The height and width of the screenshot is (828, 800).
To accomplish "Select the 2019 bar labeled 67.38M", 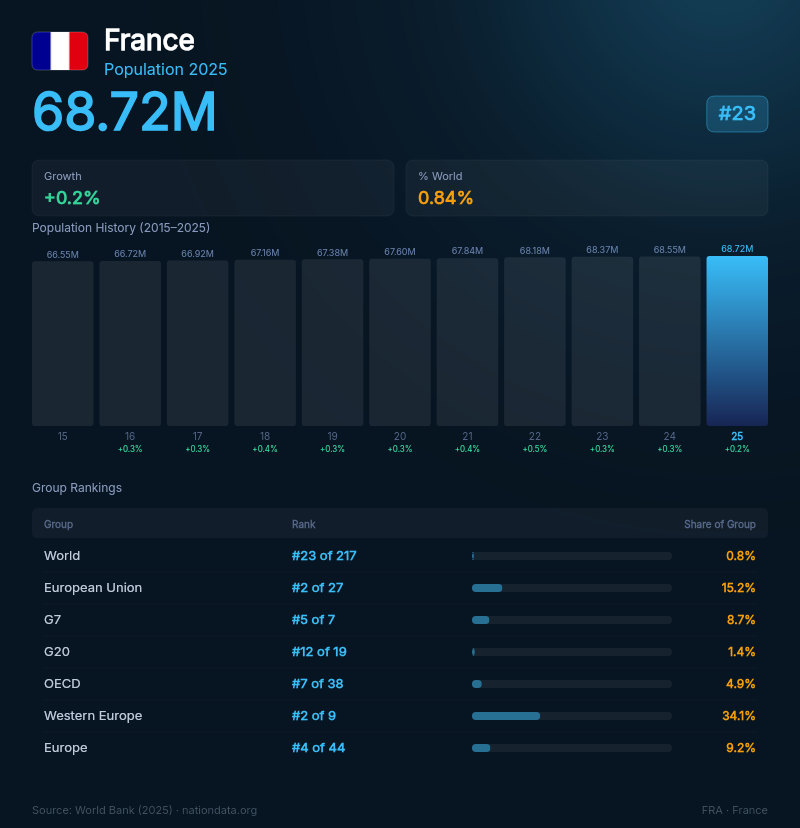I will coord(333,342).
